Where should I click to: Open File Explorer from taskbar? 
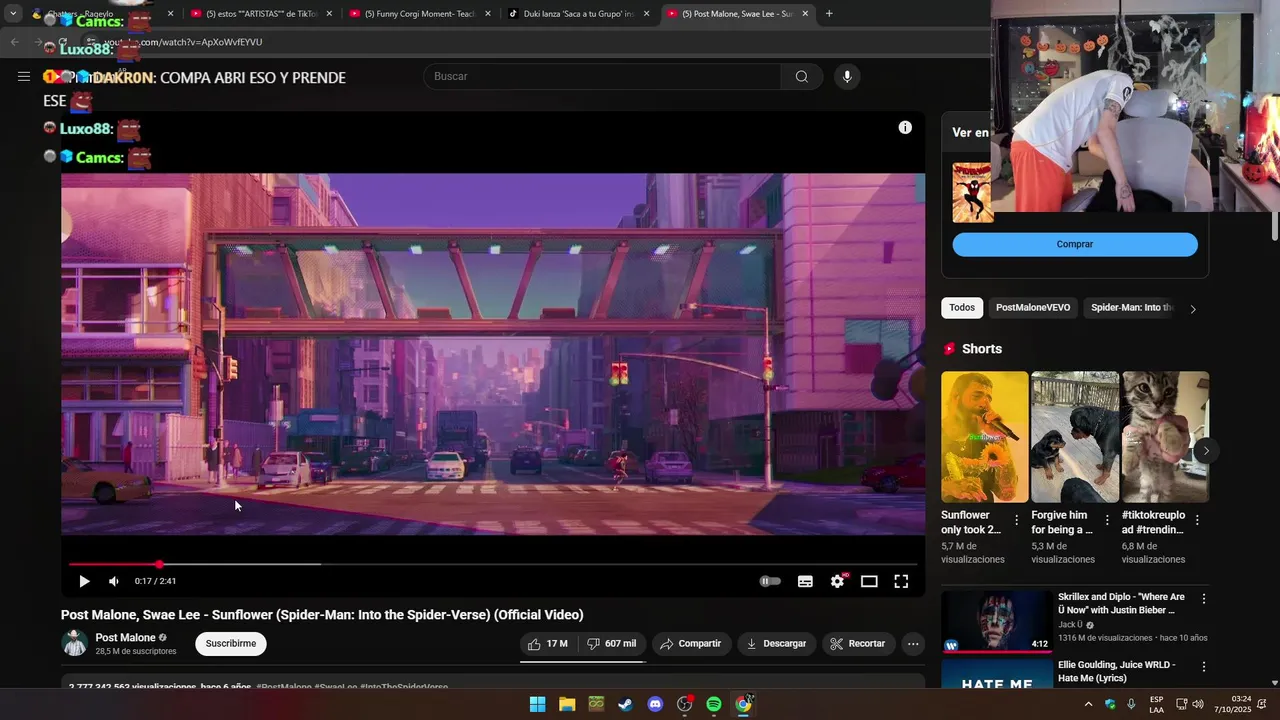click(567, 704)
